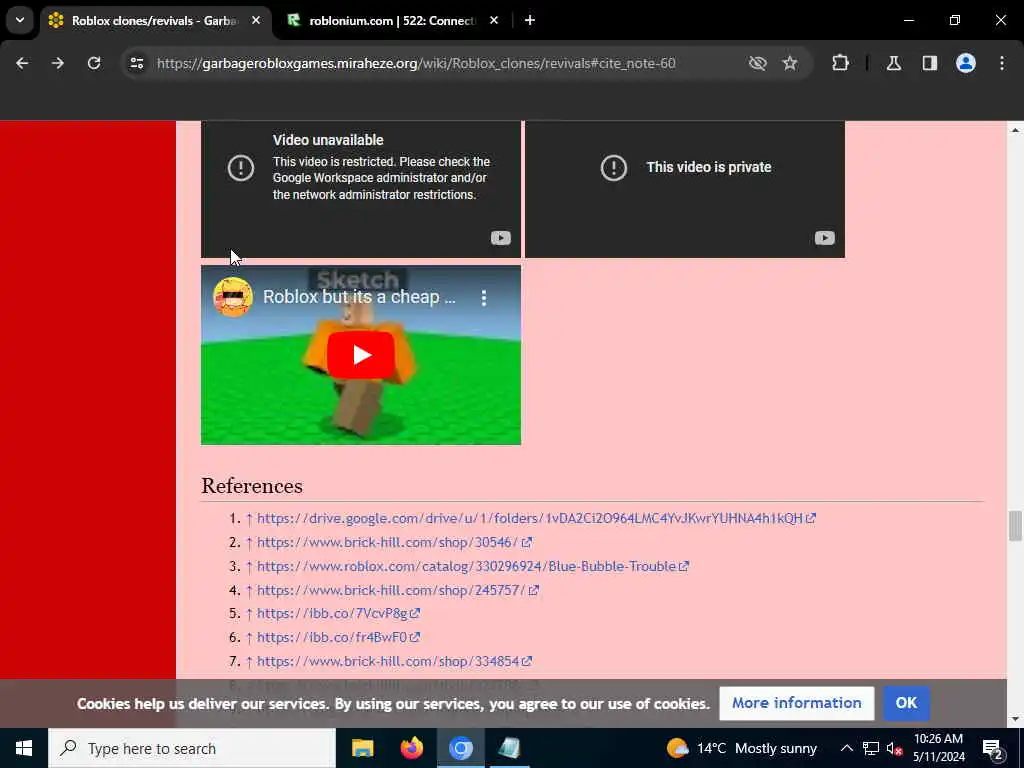
Task: Click the network tray icon
Action: click(871, 748)
